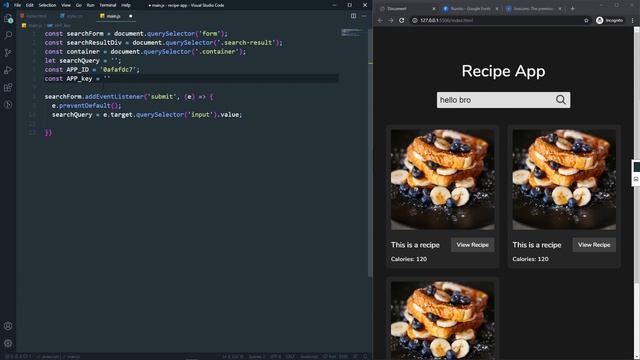Viewport: 640px width, 360px height.
Task: Click the 'Recipe App' page heading
Action: coord(503,71)
